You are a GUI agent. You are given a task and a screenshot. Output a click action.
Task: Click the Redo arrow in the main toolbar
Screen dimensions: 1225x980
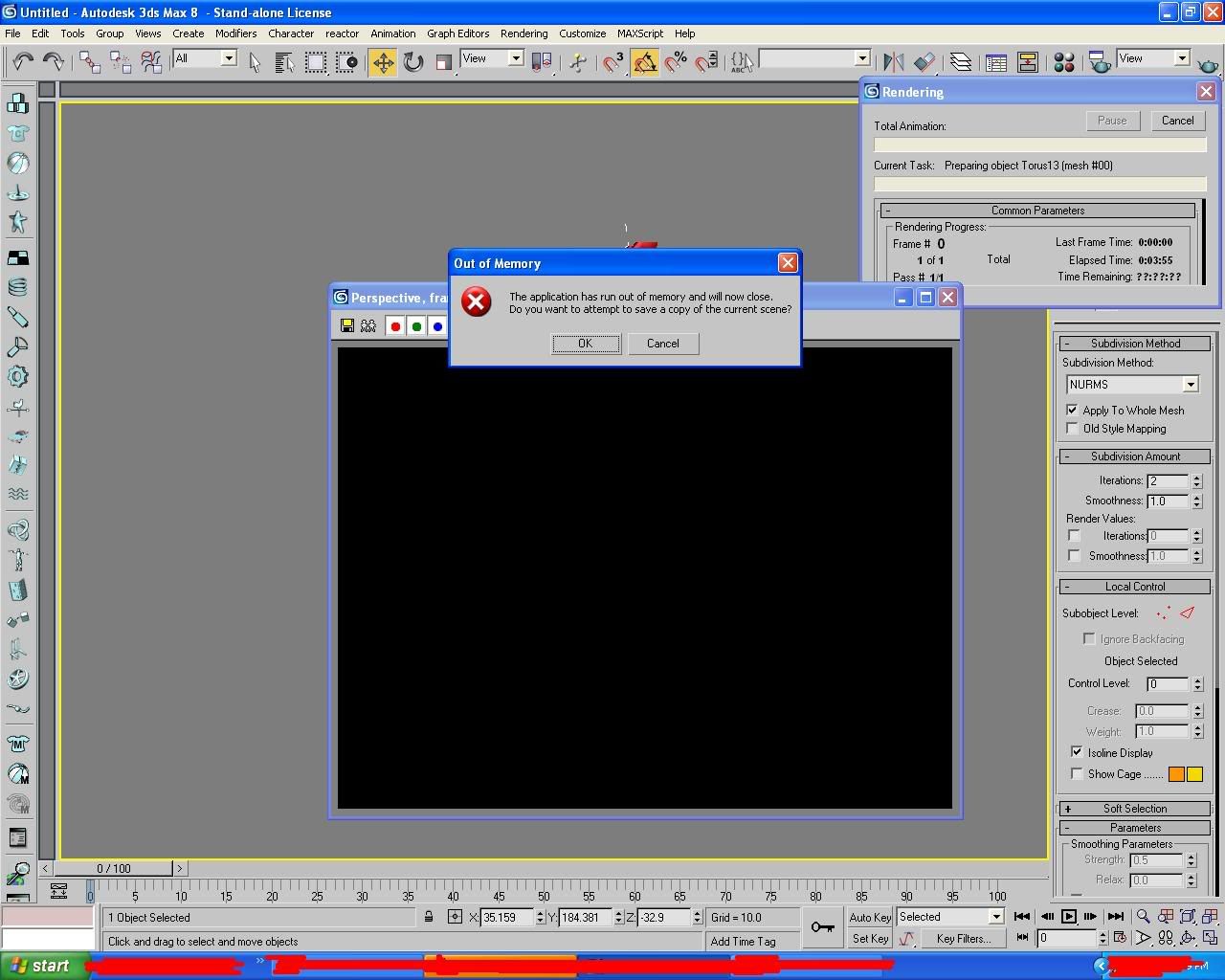click(x=54, y=62)
